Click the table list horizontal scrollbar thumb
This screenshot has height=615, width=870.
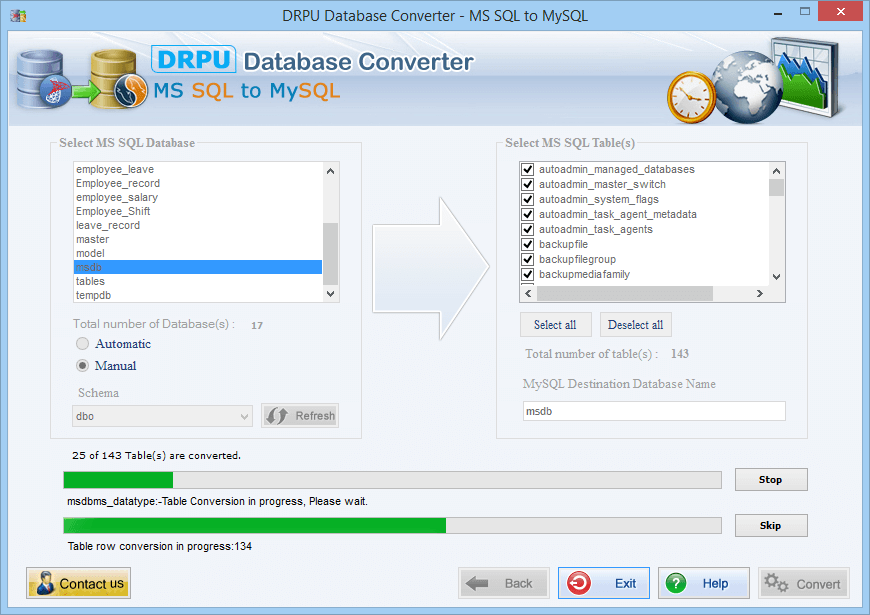coord(625,294)
